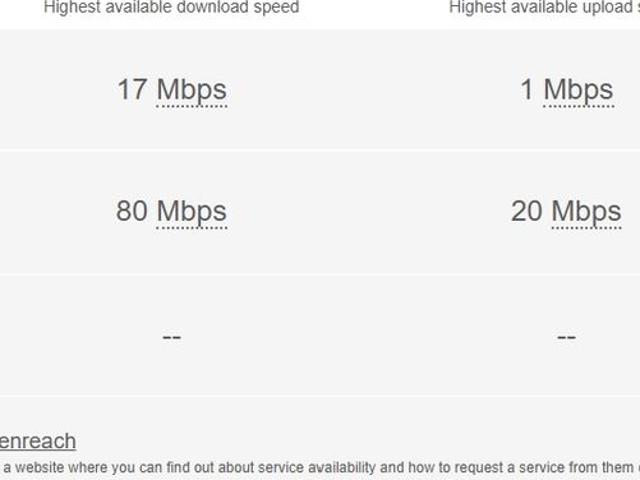Click the Mbps abbreviation beside 20
This screenshot has width=640, height=480.
(586, 212)
